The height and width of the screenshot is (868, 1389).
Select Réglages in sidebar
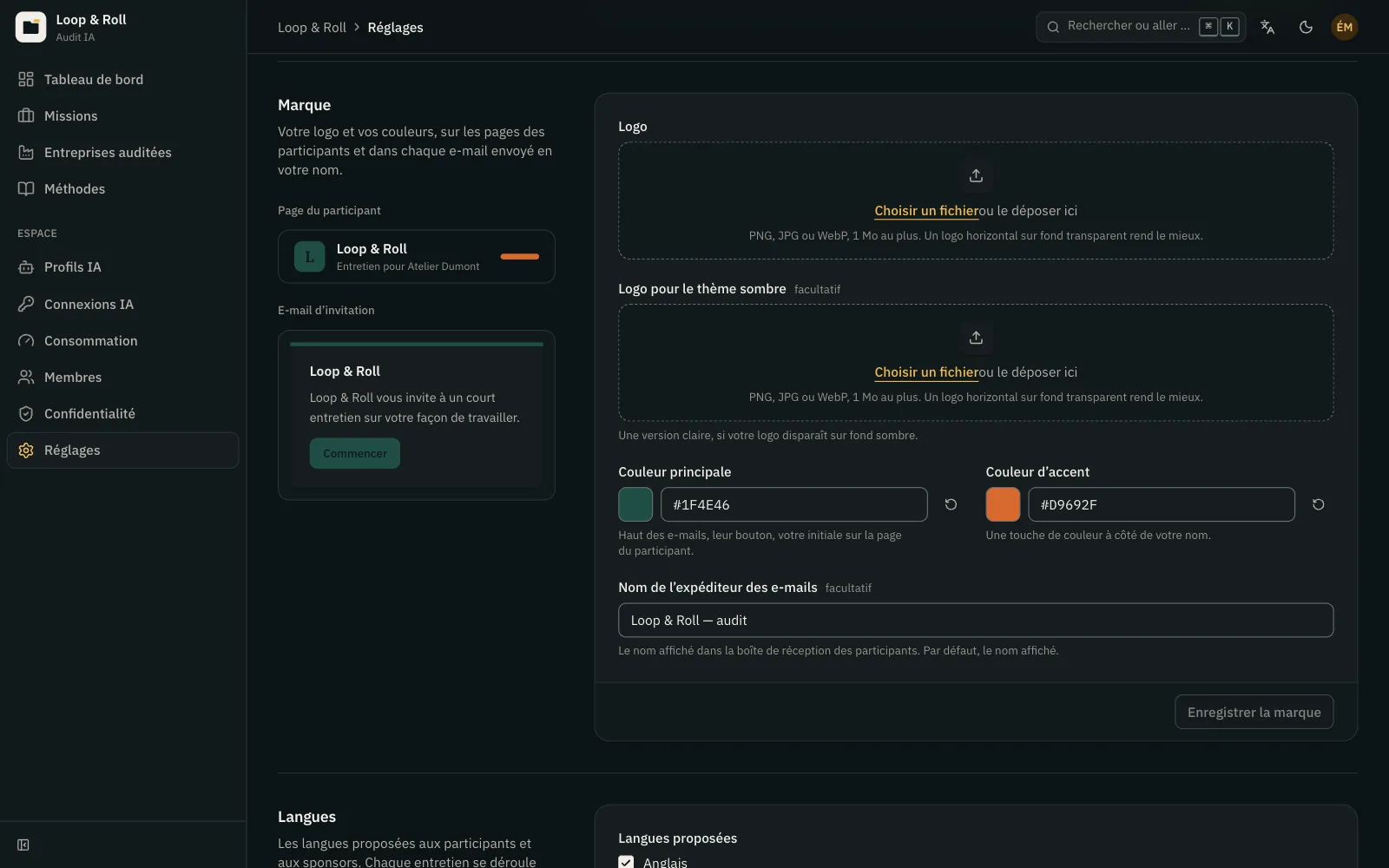pyautogui.click(x=122, y=450)
